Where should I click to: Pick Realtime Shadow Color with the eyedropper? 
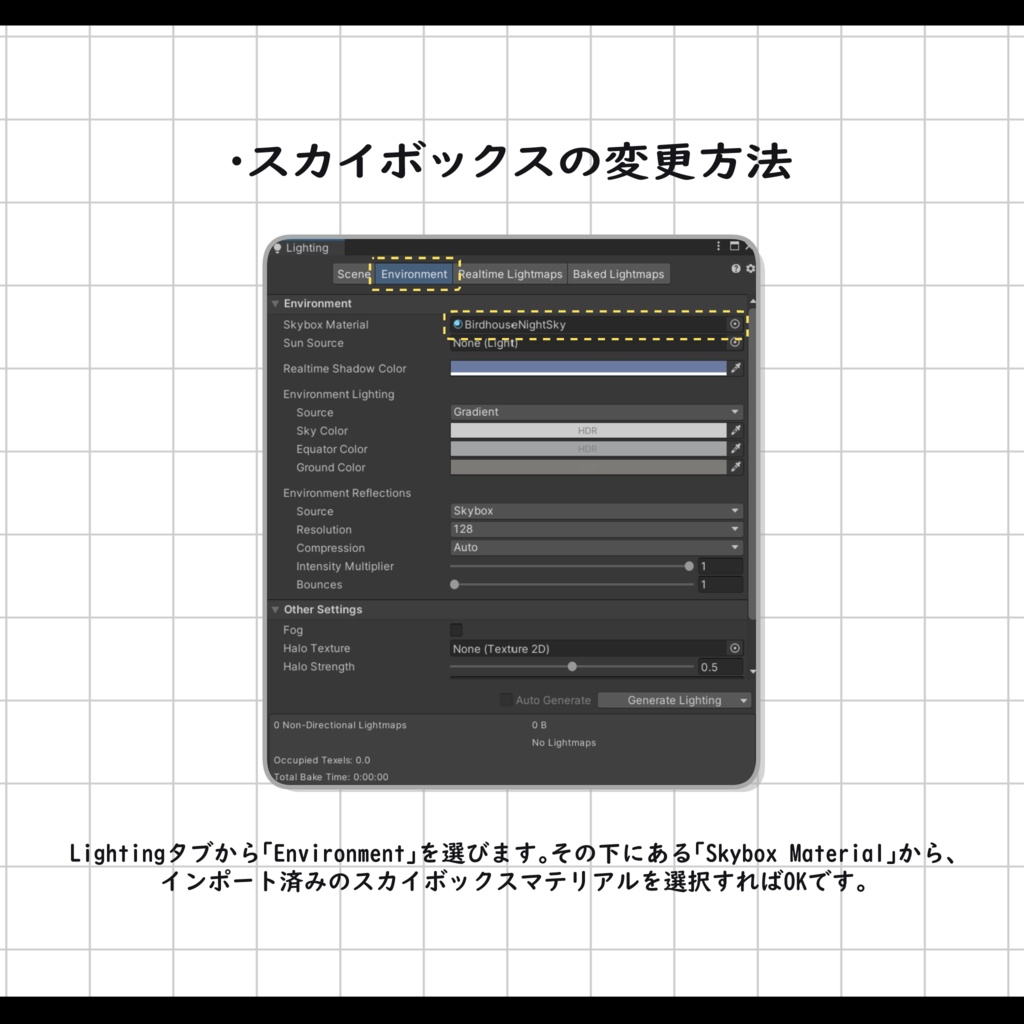pyautogui.click(x=735, y=368)
